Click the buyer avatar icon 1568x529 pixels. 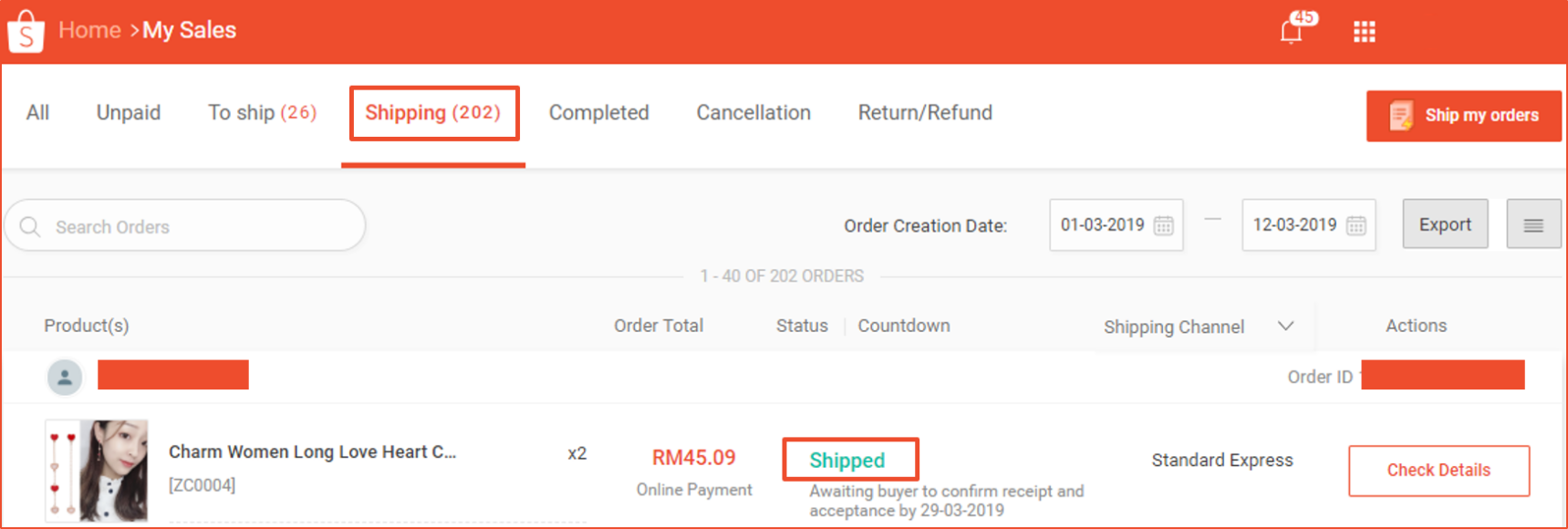65,377
